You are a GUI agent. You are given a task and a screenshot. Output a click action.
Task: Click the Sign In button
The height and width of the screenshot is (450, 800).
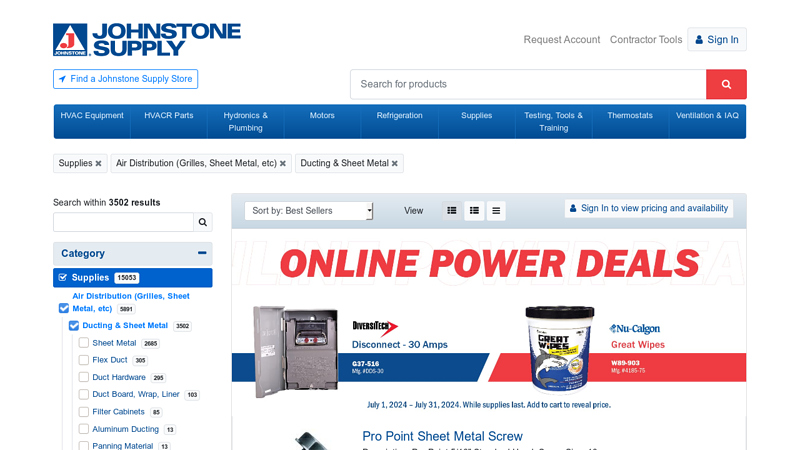point(717,39)
